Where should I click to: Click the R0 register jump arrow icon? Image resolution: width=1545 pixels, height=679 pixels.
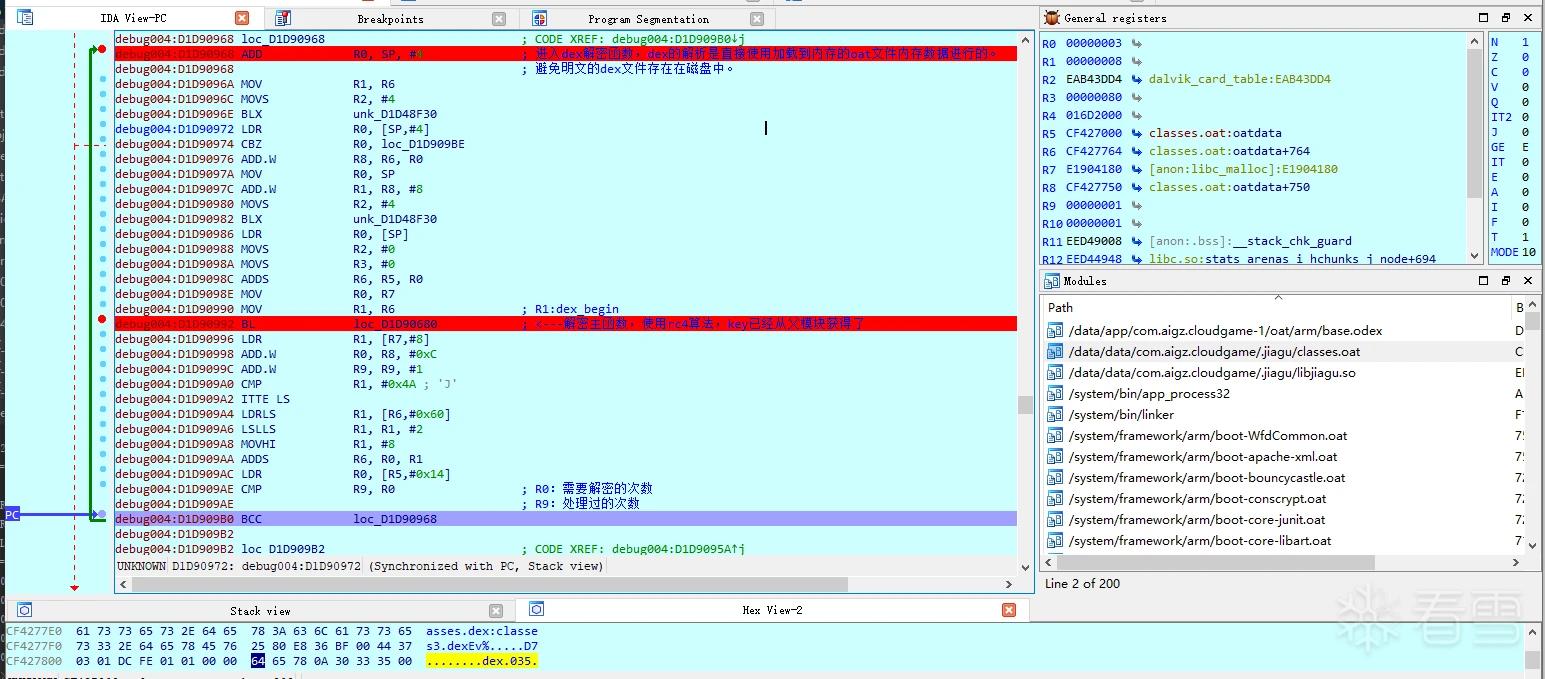1136,43
